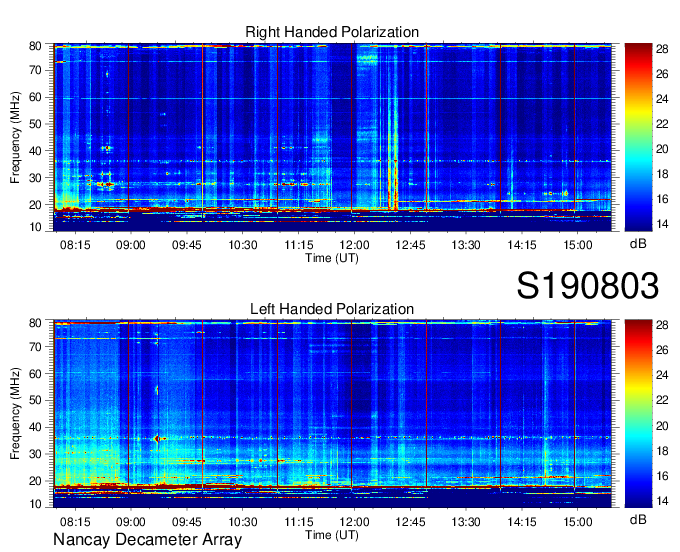Click the 12:45 time tick on the right-handed plot

click(410, 245)
